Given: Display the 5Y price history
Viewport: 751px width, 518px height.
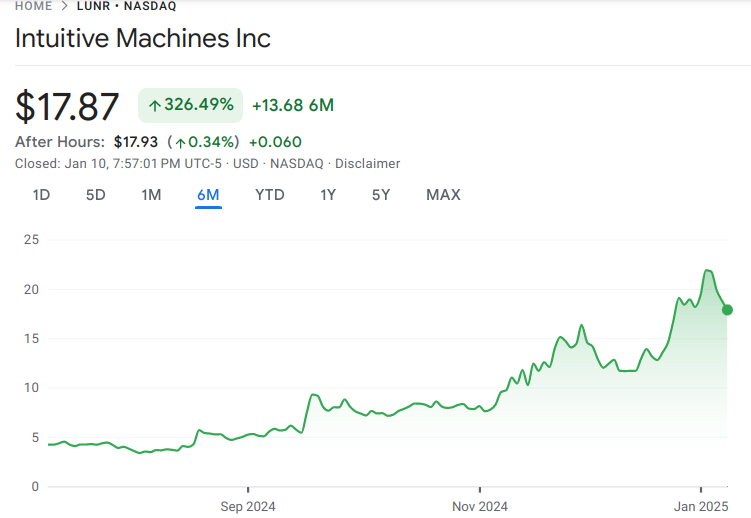Looking at the screenshot, I should pos(381,195).
